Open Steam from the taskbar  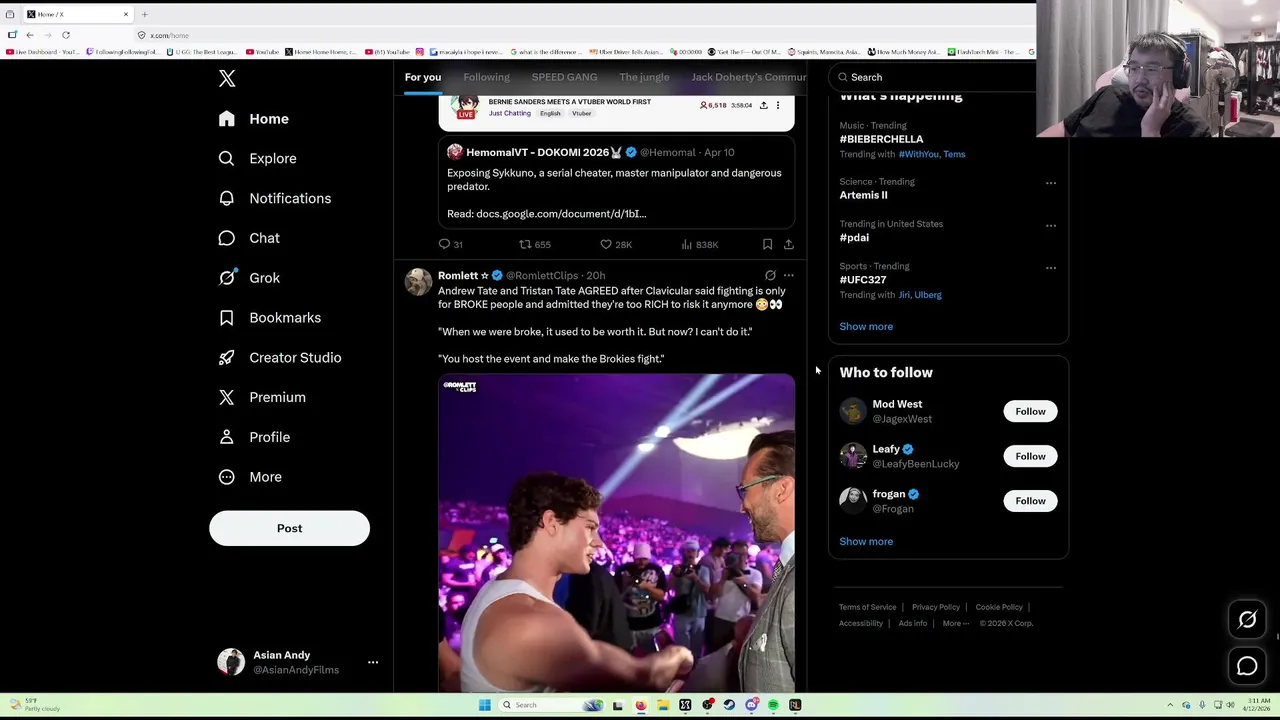[729, 705]
